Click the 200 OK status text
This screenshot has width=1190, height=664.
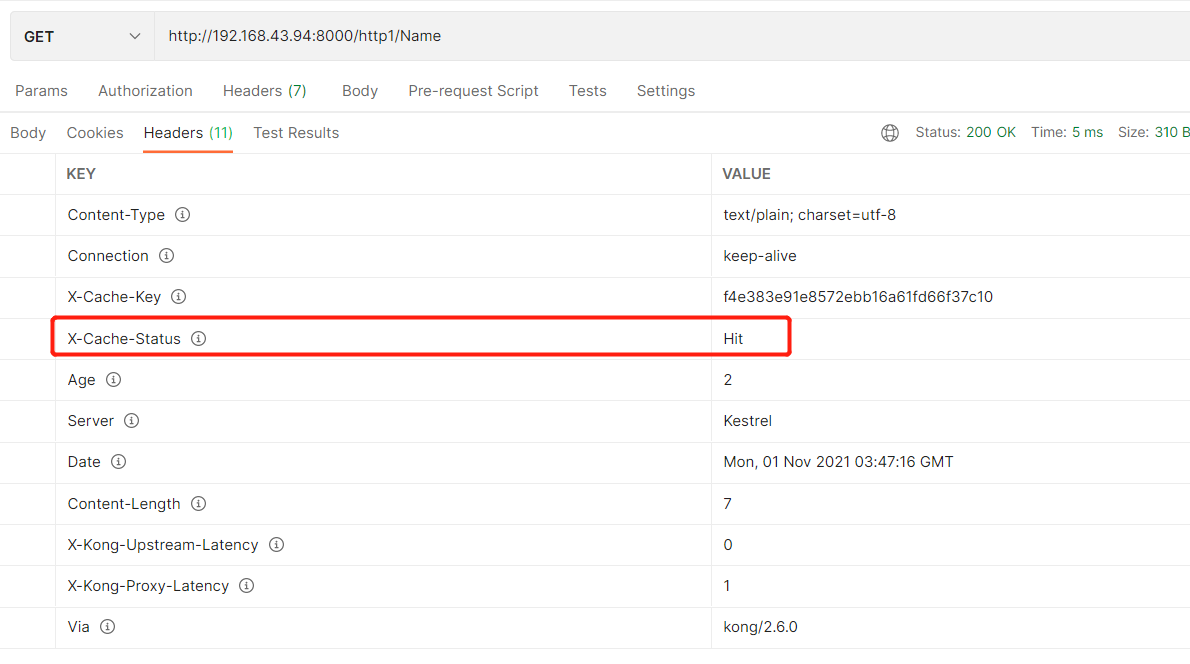click(990, 133)
